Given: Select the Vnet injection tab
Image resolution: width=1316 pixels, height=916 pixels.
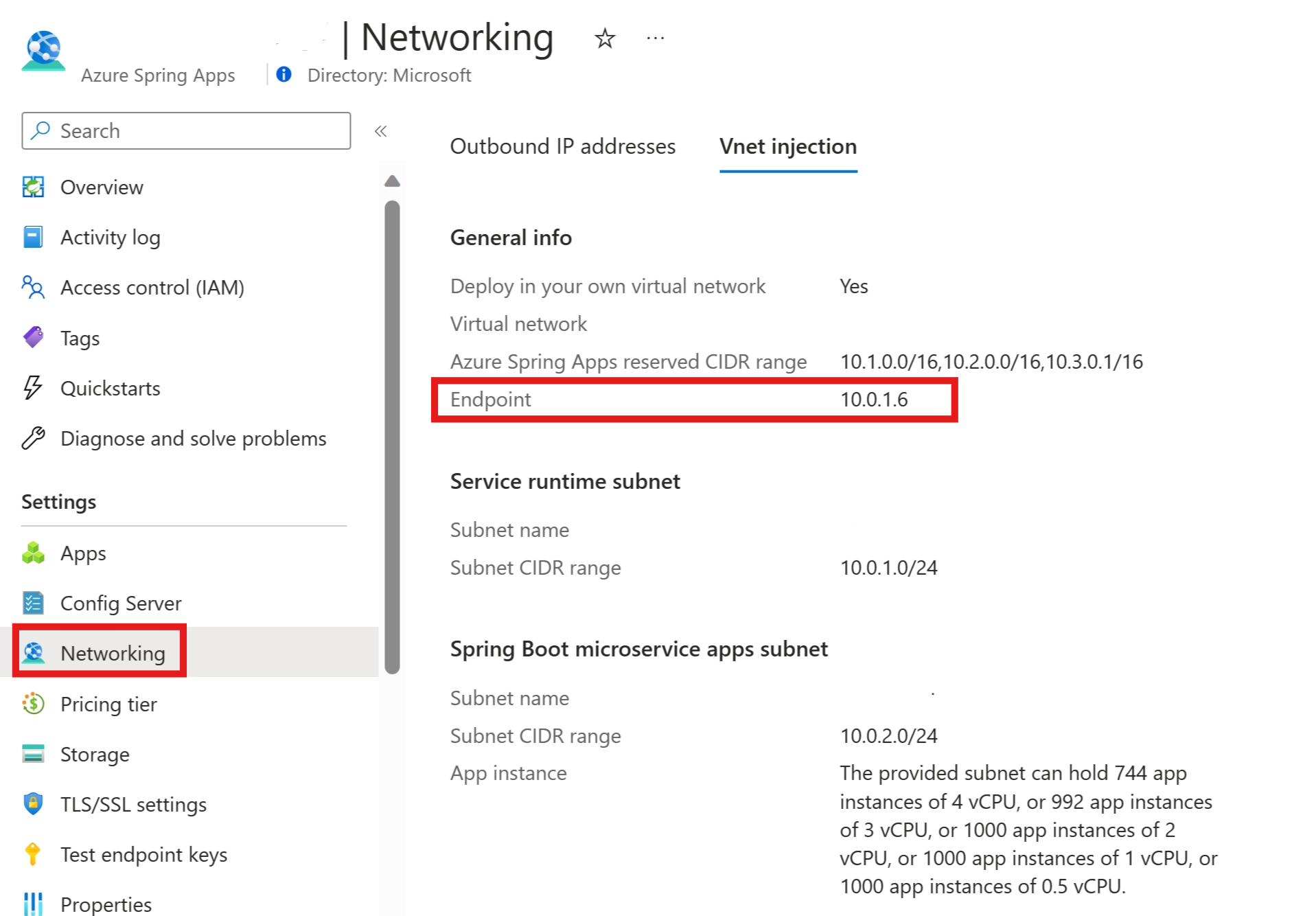Looking at the screenshot, I should pyautogui.click(x=788, y=146).
